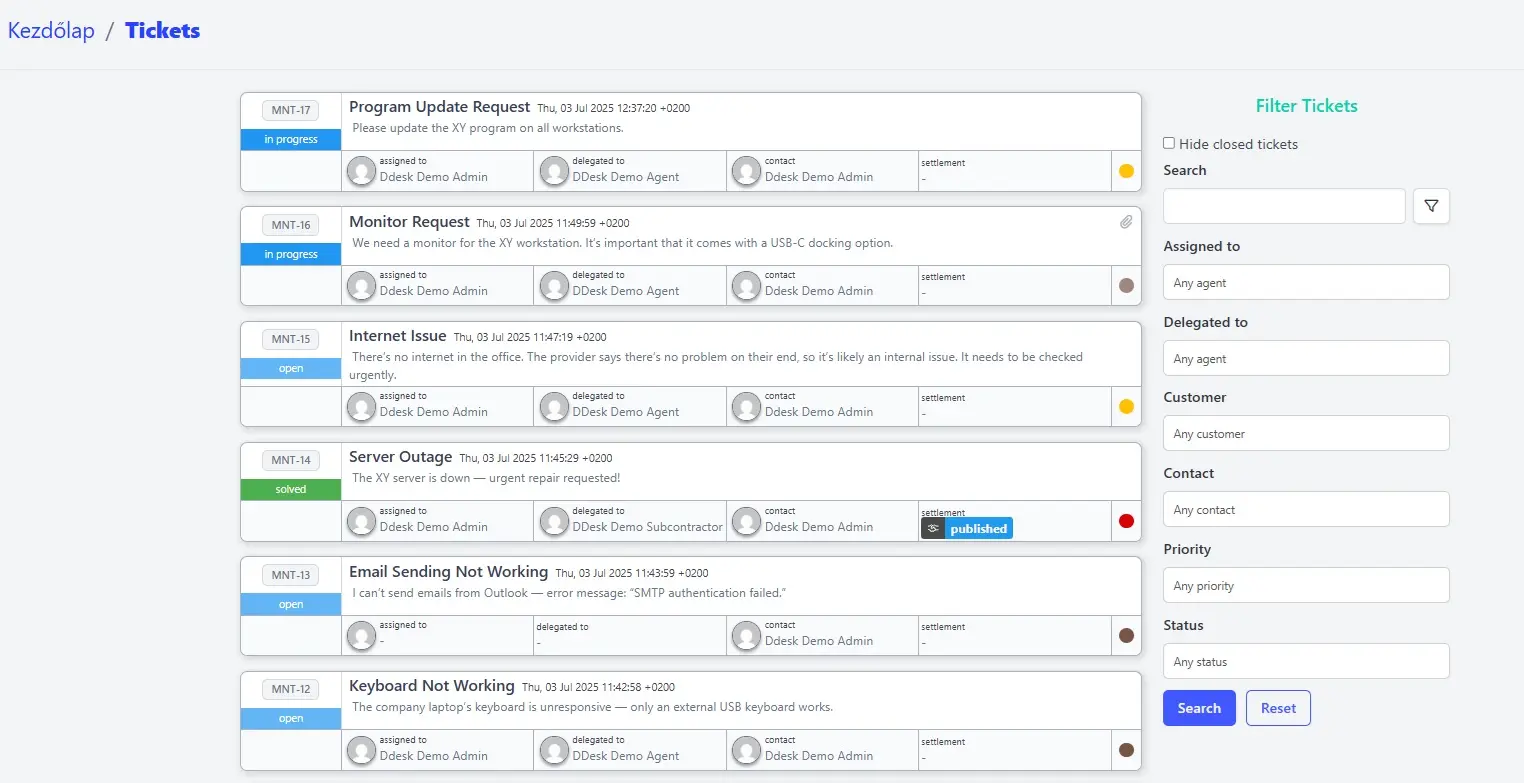Toggle the Hide closed tickets checkbox
Viewport: 1524px width, 783px height.
tap(1169, 143)
